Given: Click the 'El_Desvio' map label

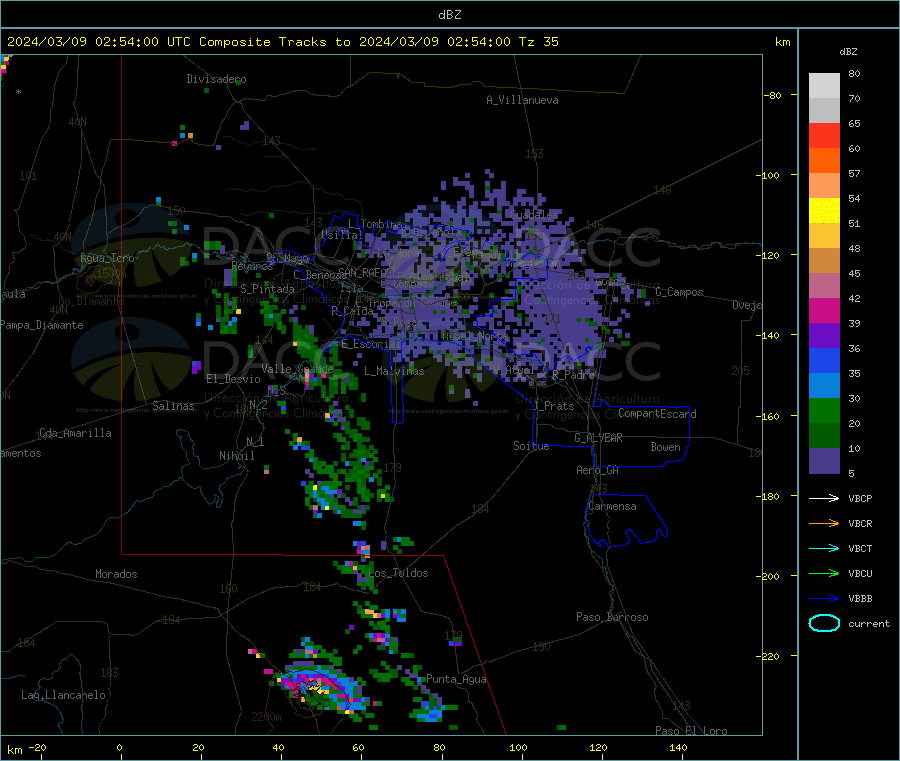Looking at the screenshot, I should (233, 379).
